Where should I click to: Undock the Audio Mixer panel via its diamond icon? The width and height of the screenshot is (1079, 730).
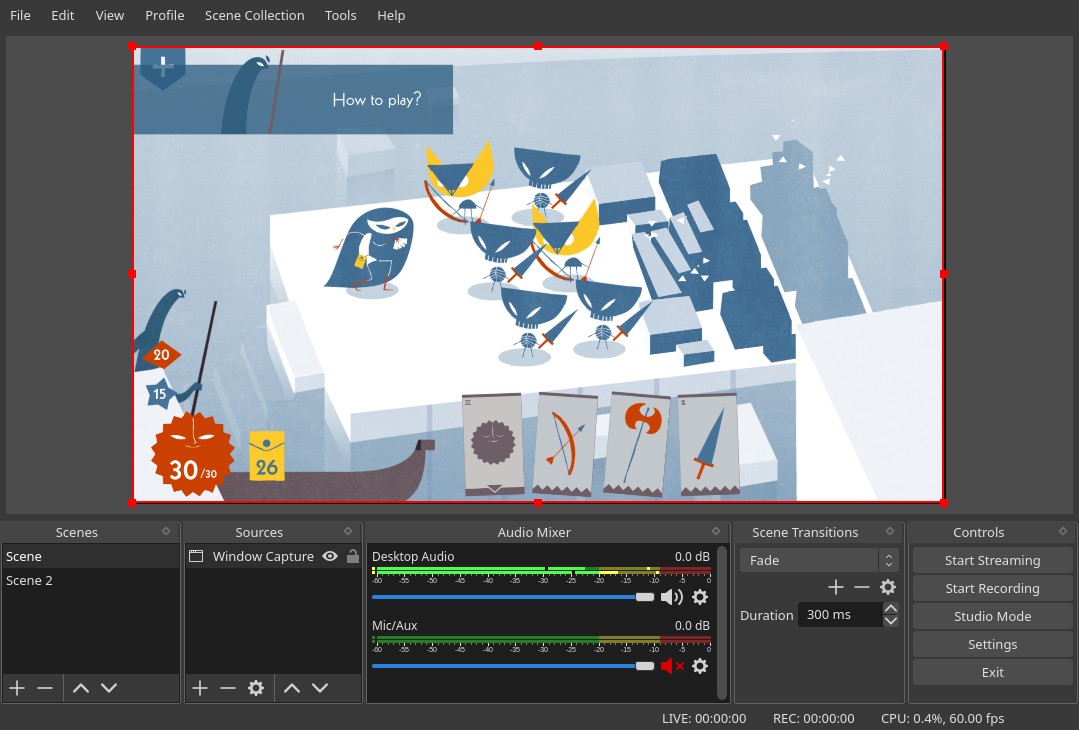tap(716, 531)
